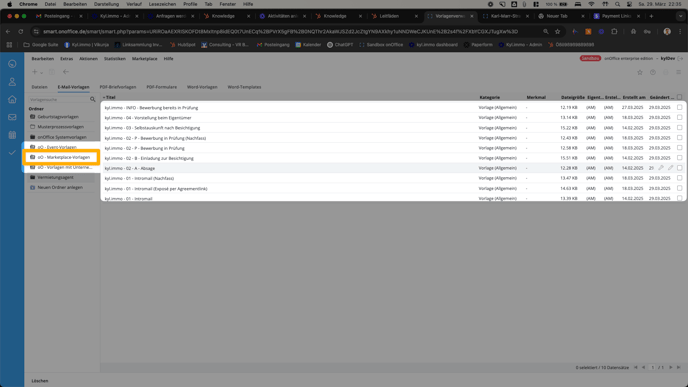Open the contacts person icon in sidebar
The image size is (688, 387).
click(12, 82)
